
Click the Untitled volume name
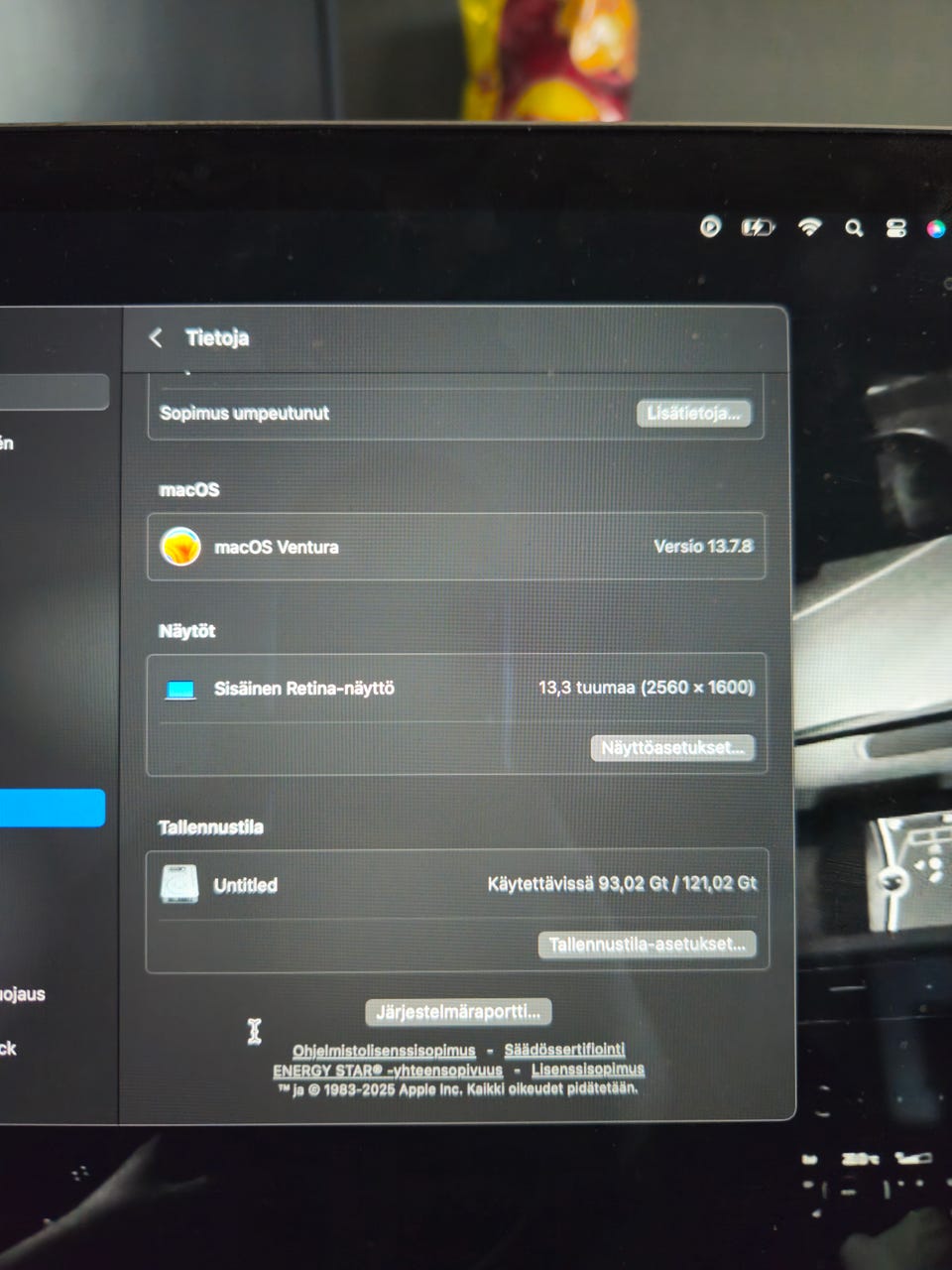coord(246,885)
